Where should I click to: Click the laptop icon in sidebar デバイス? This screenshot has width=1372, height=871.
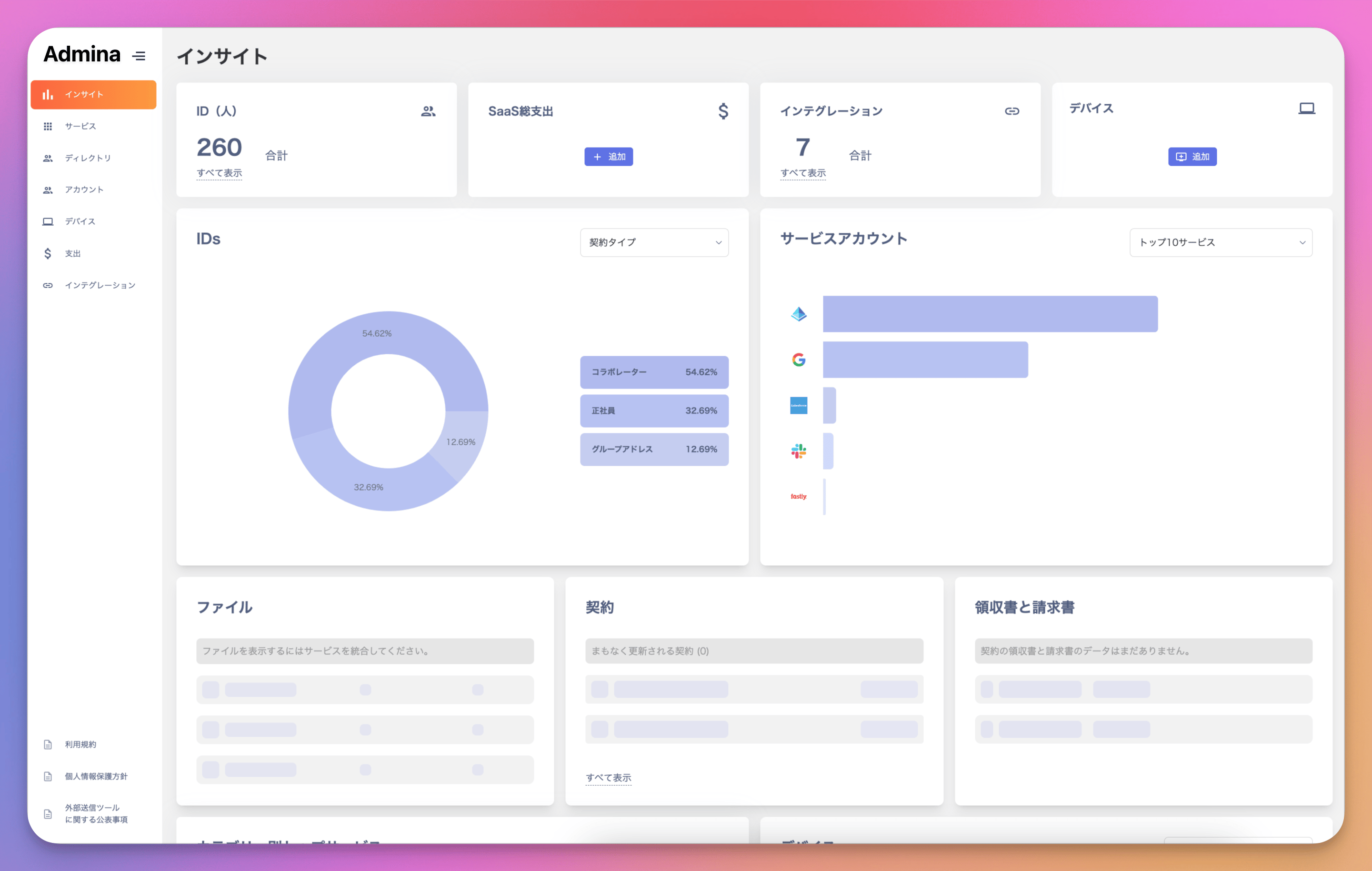48,221
